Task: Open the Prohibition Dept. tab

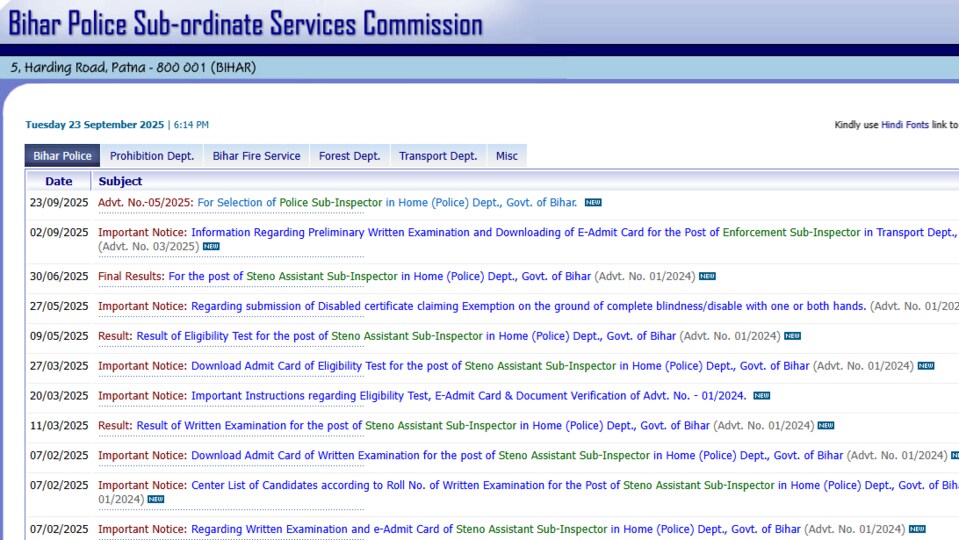Action: (152, 156)
